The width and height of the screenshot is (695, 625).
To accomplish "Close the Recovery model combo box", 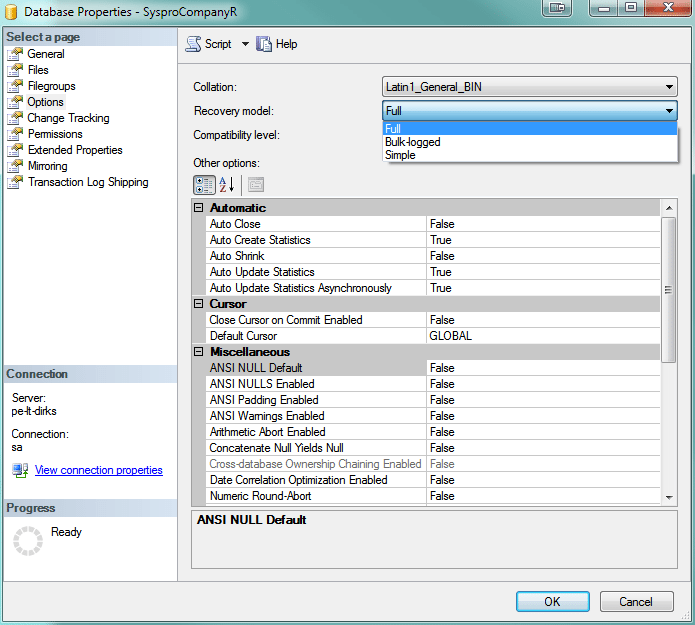I will pyautogui.click(x=530, y=111).
